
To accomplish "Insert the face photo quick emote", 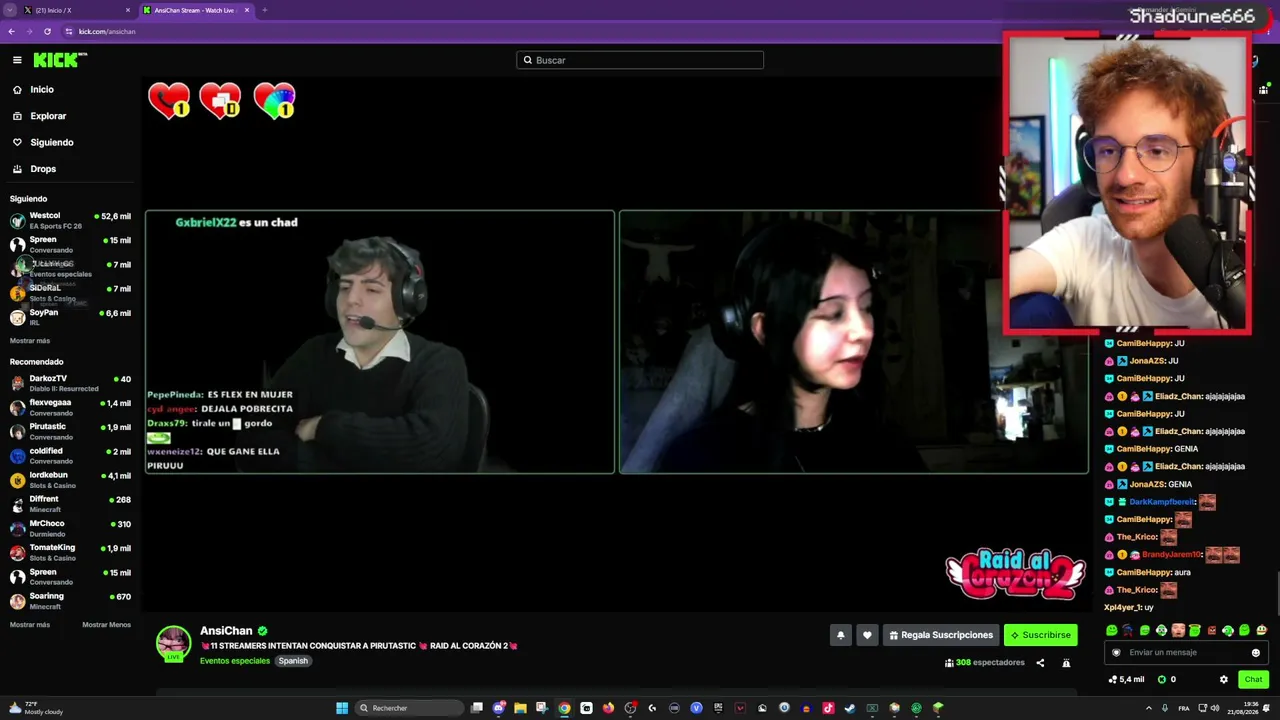I will [1178, 630].
